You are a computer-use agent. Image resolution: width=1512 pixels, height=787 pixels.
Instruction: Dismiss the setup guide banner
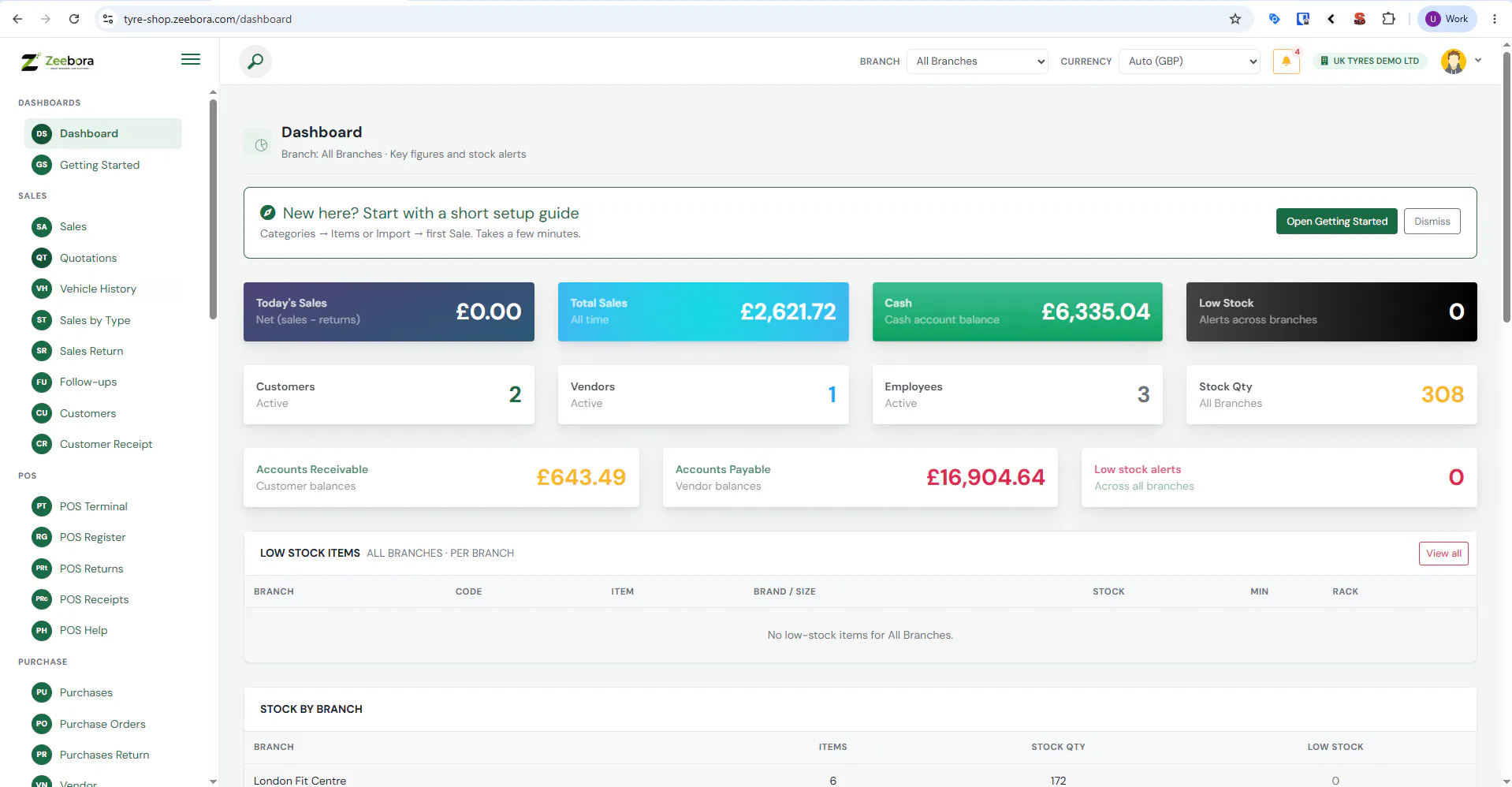(x=1432, y=222)
